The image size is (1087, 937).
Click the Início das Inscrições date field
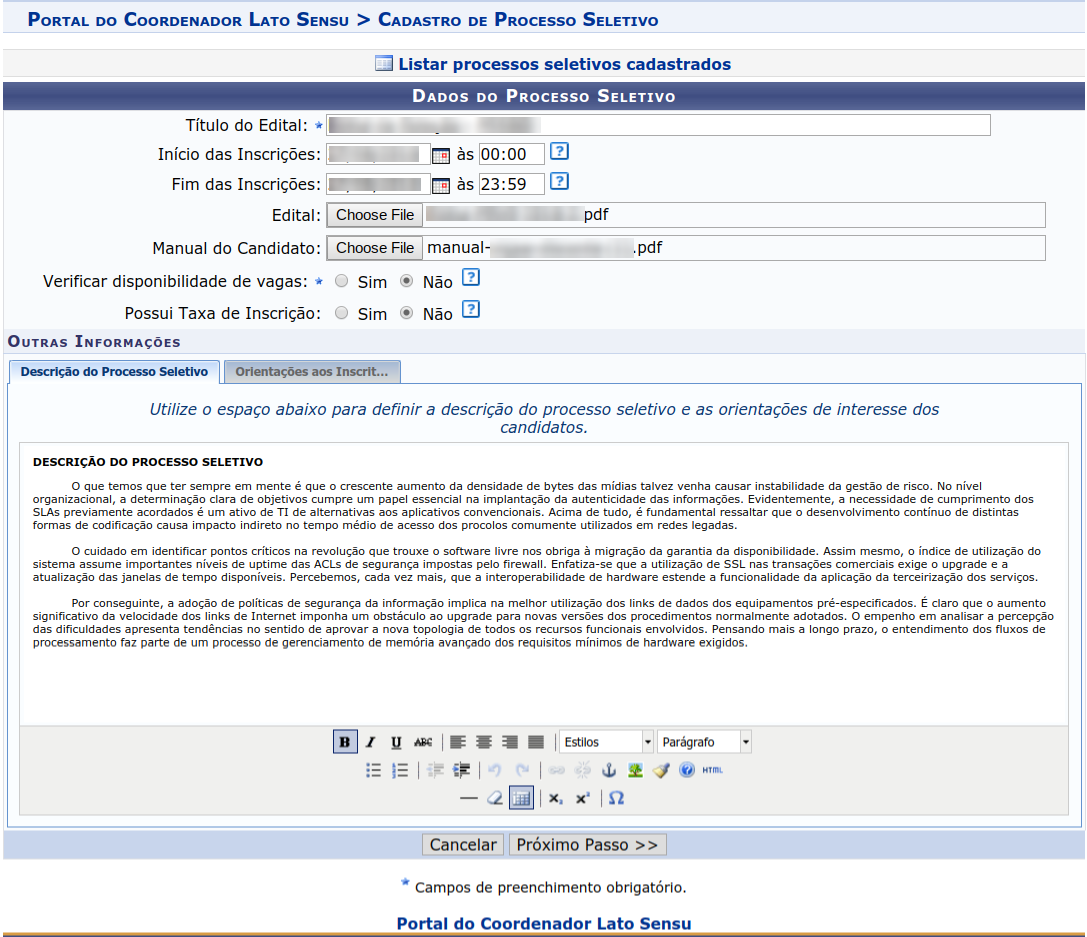tap(378, 154)
